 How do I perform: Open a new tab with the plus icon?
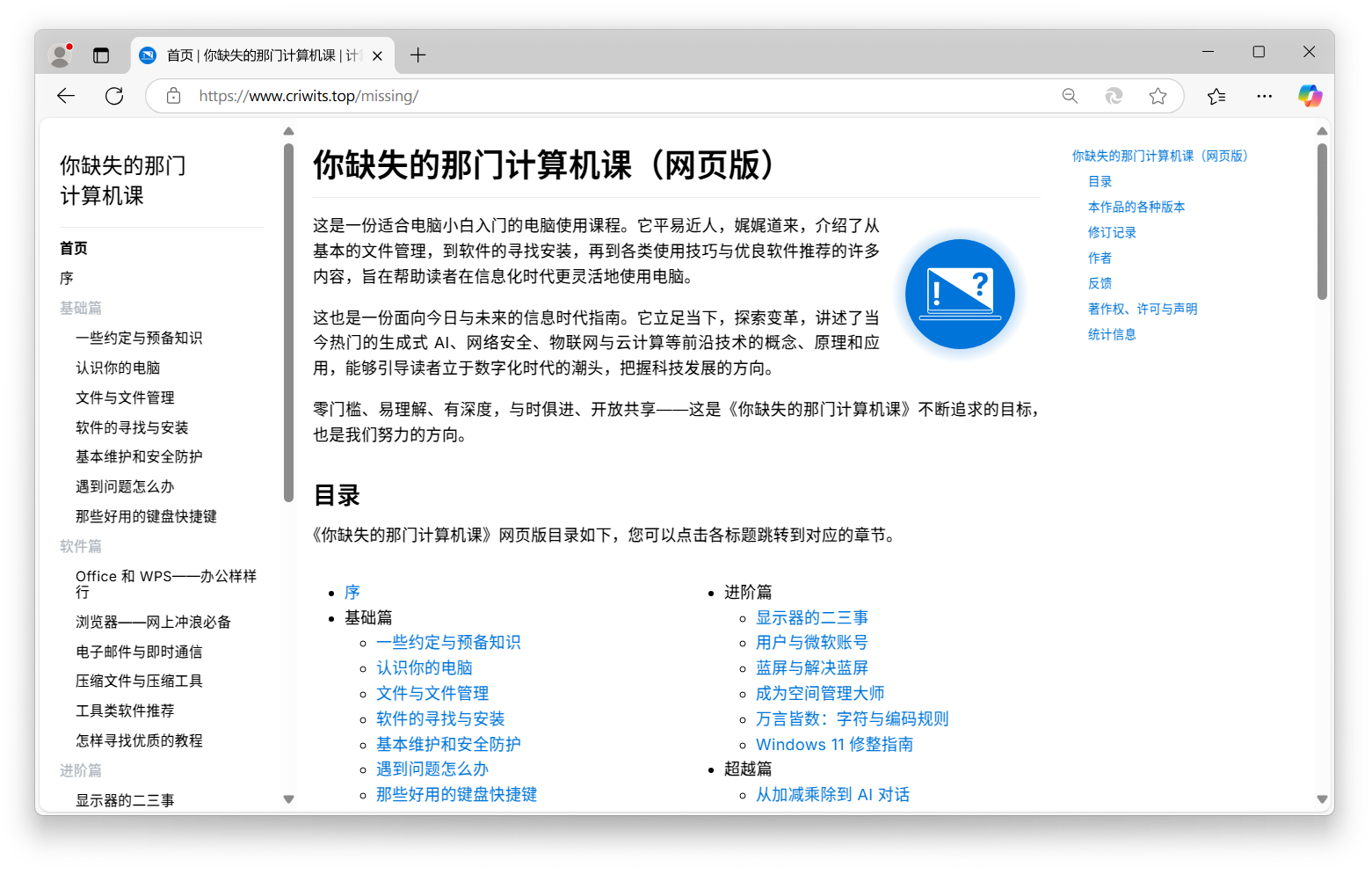coord(418,55)
